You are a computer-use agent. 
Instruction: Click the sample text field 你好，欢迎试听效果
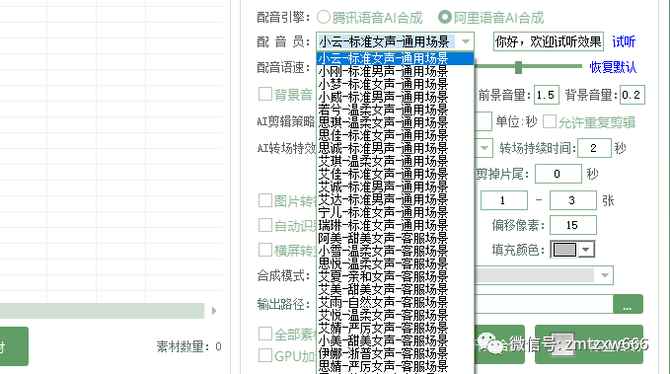point(548,41)
